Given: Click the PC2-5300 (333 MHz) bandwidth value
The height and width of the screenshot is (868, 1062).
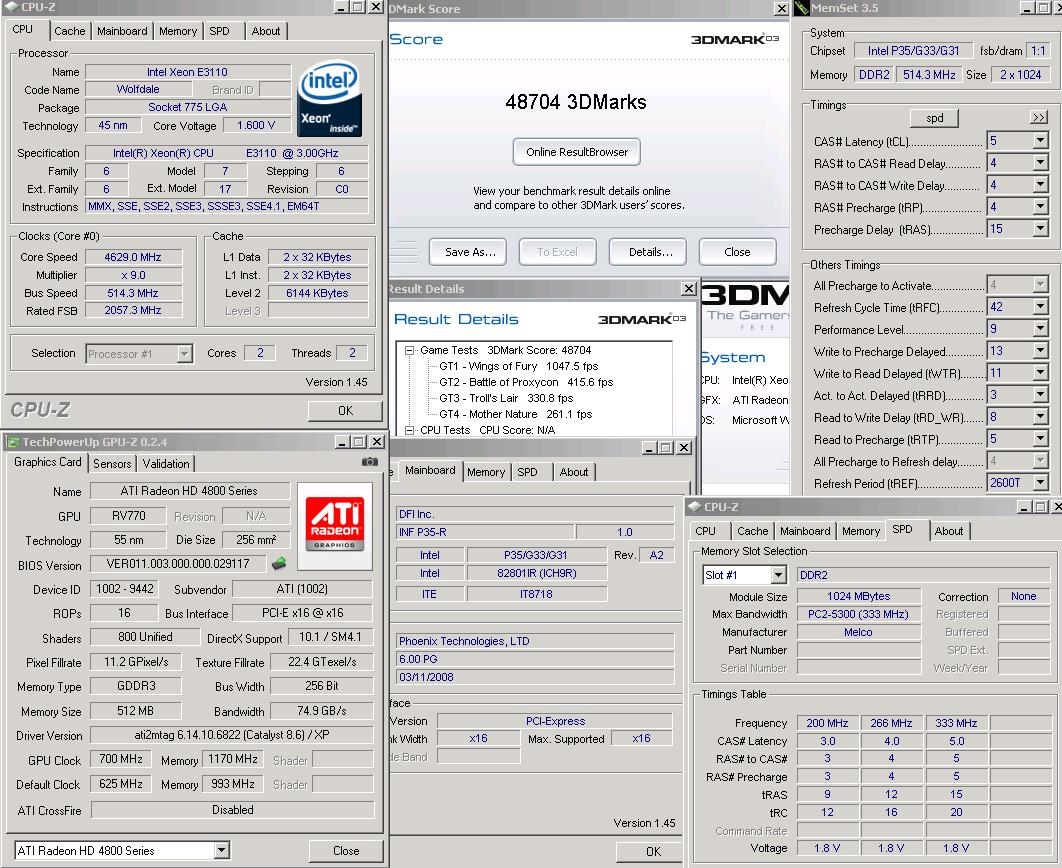Looking at the screenshot, I should point(858,614).
